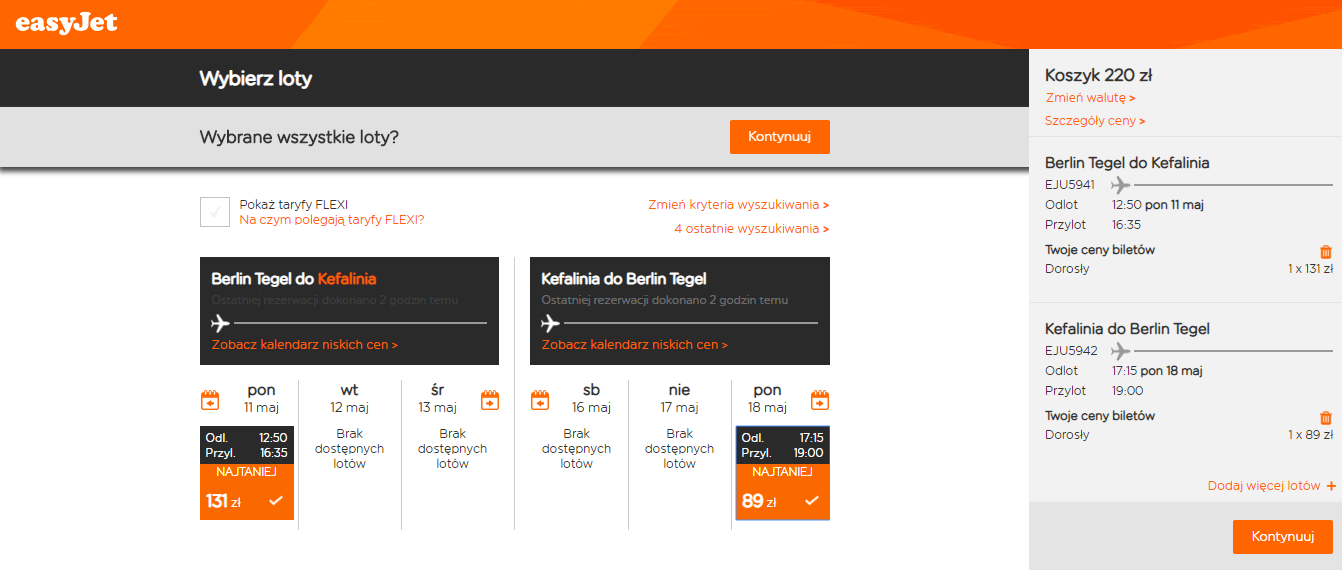1342x570 pixels.
Task: Delete Kefalinia do Berlin Tegel flight from basket
Action: [1326, 418]
